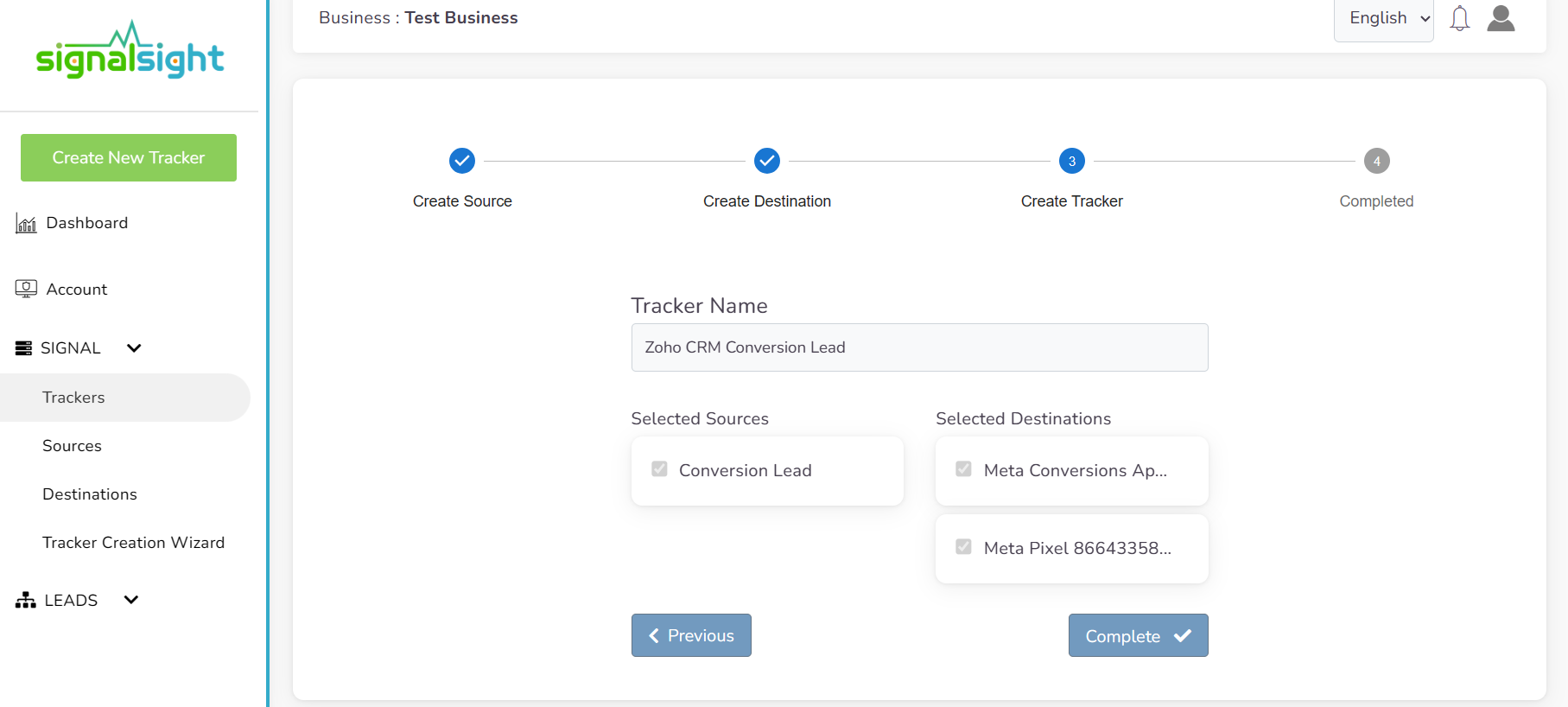
Task: Toggle the Conversion Lead source checkbox
Action: coord(659,469)
